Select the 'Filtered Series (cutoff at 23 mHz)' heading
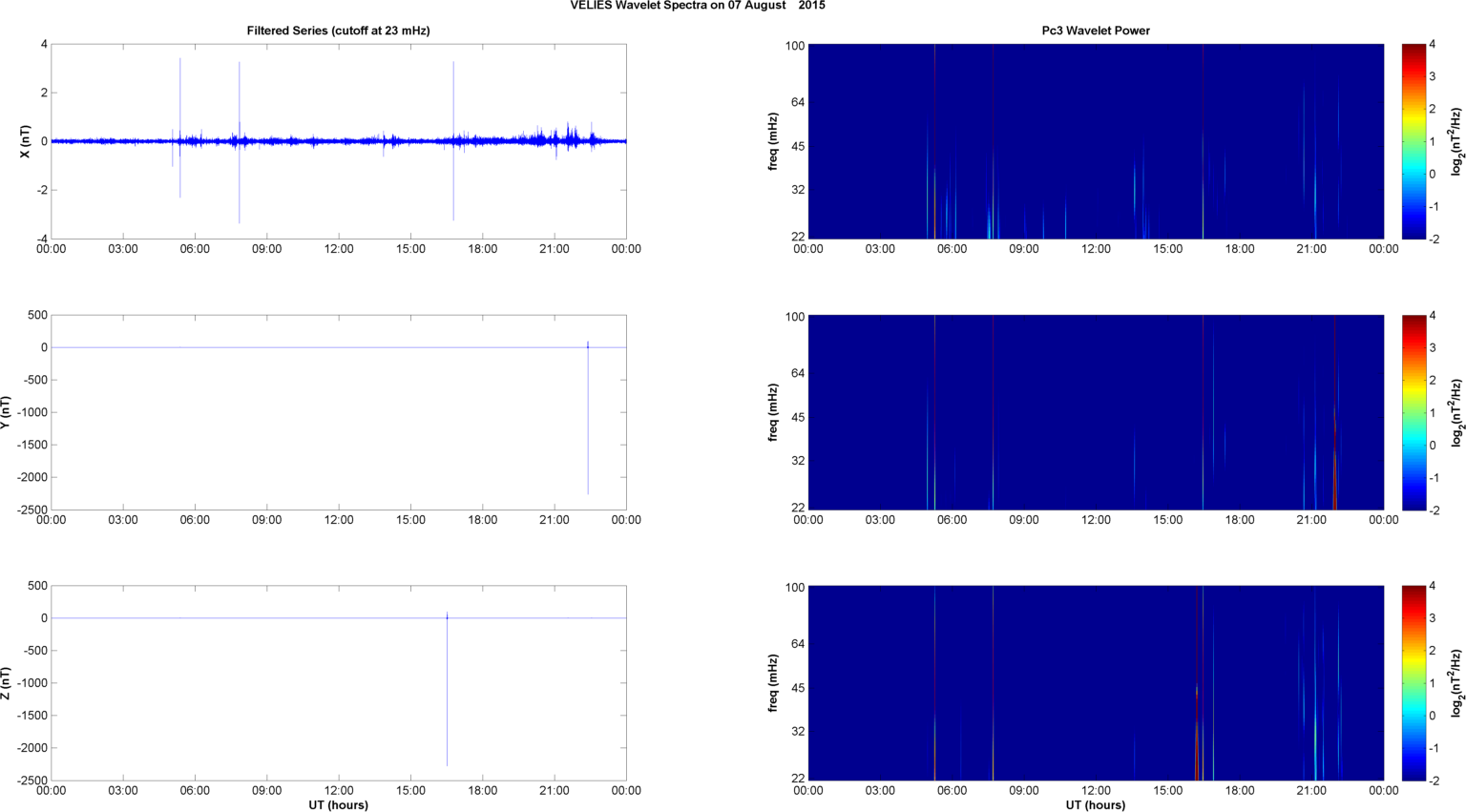The width and height of the screenshot is (1466, 812). [x=339, y=31]
